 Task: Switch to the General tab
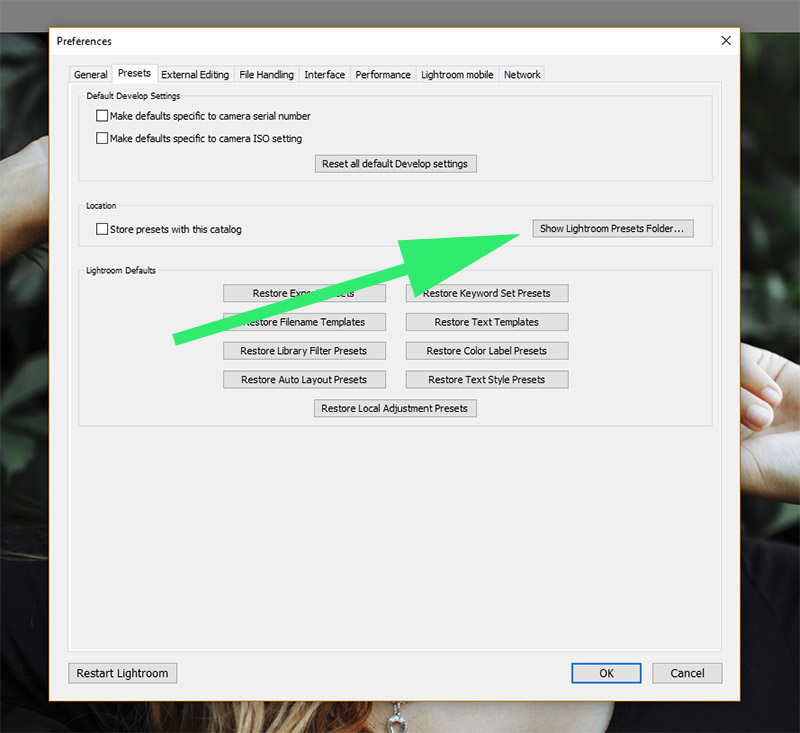(90, 74)
